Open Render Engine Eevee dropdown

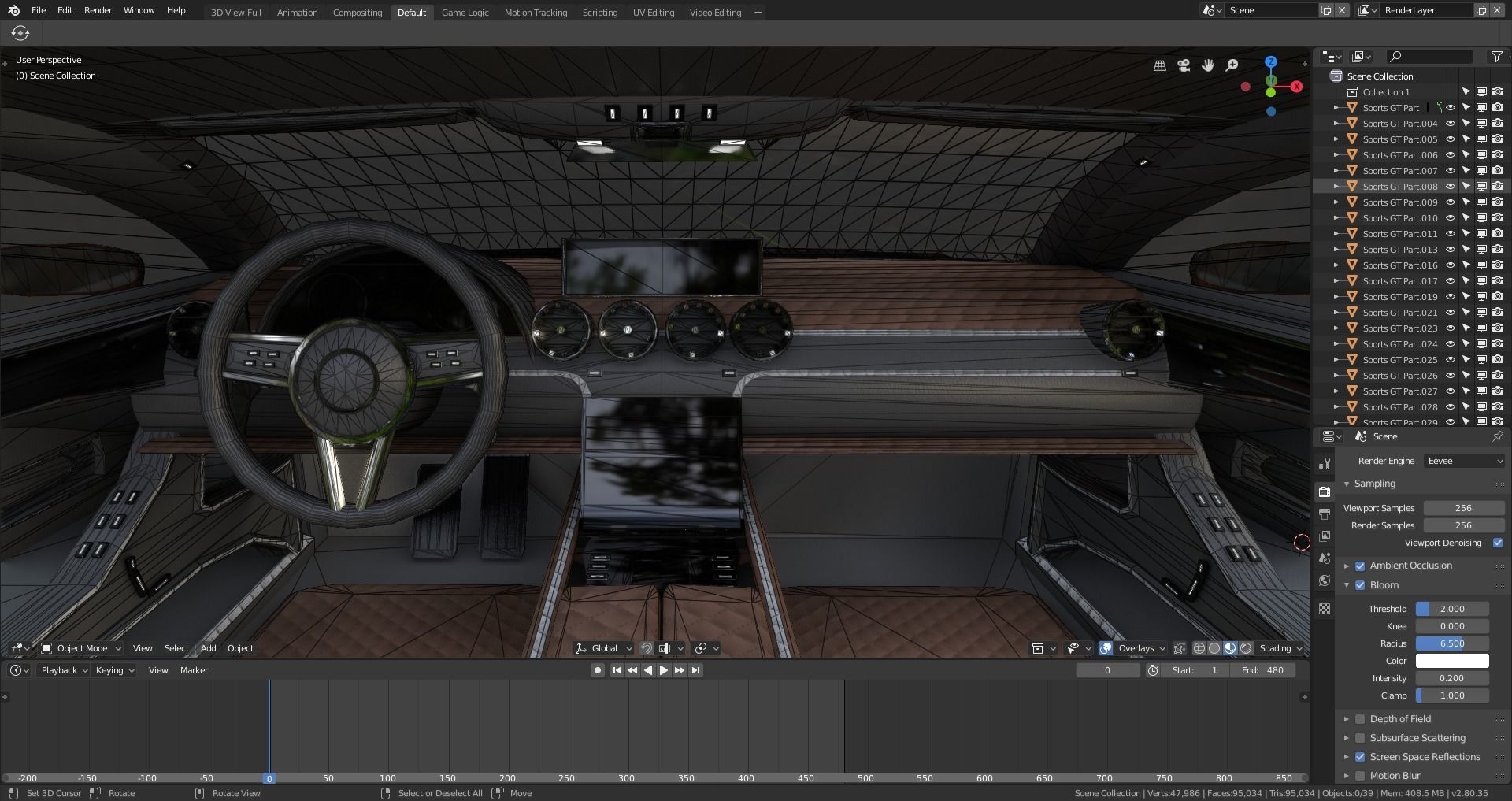(x=1464, y=461)
